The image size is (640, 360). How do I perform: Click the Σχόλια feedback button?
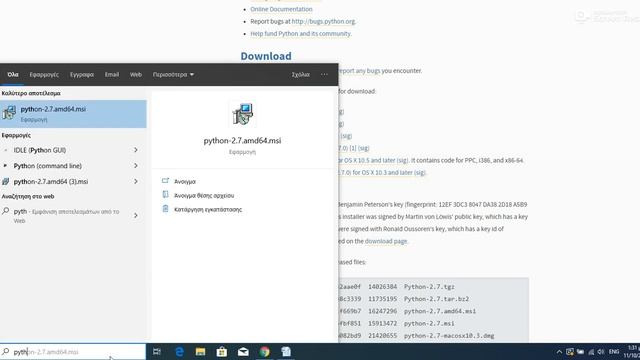click(301, 75)
